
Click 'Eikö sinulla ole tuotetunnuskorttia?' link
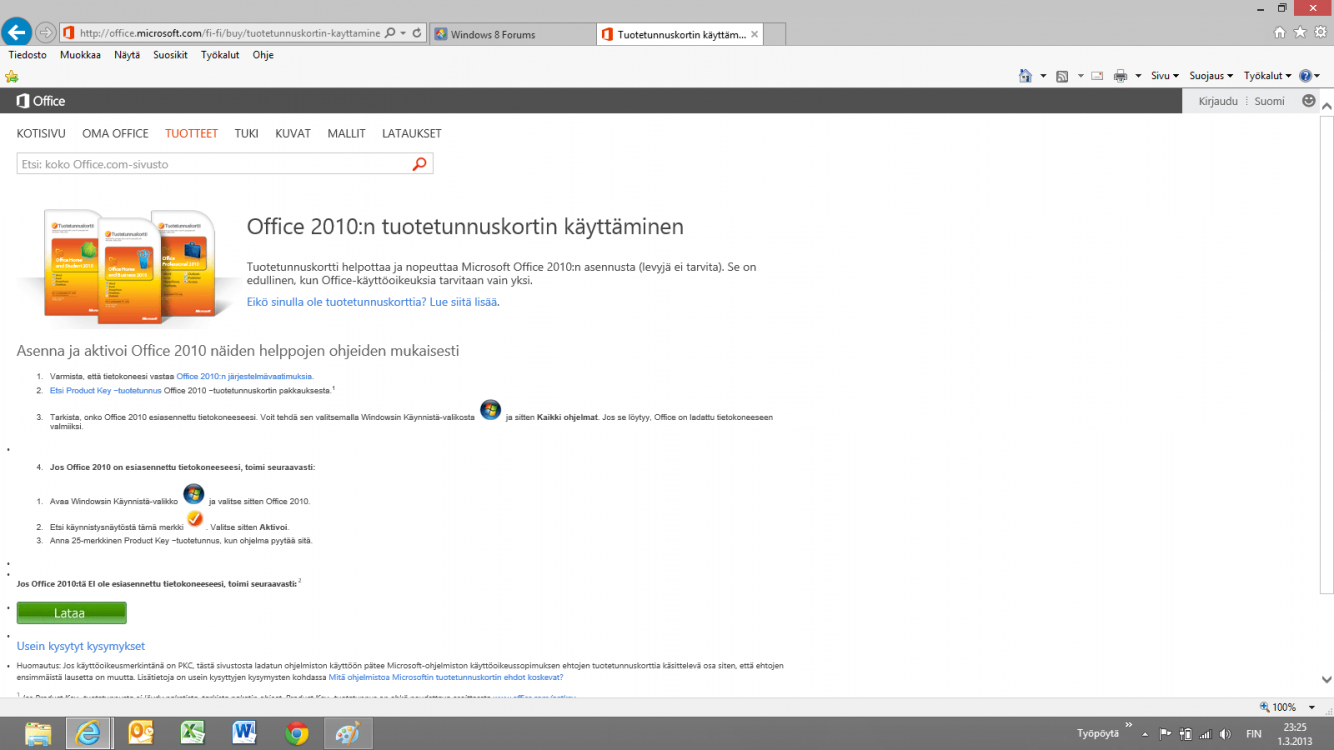coord(373,301)
